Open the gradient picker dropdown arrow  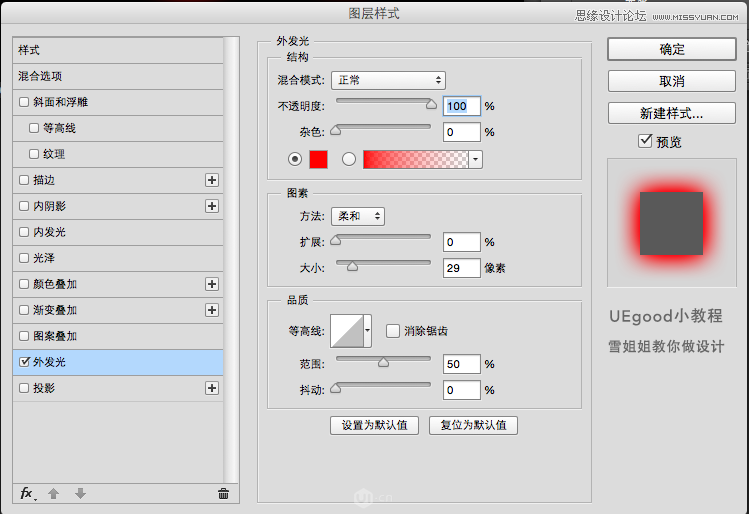(x=475, y=160)
